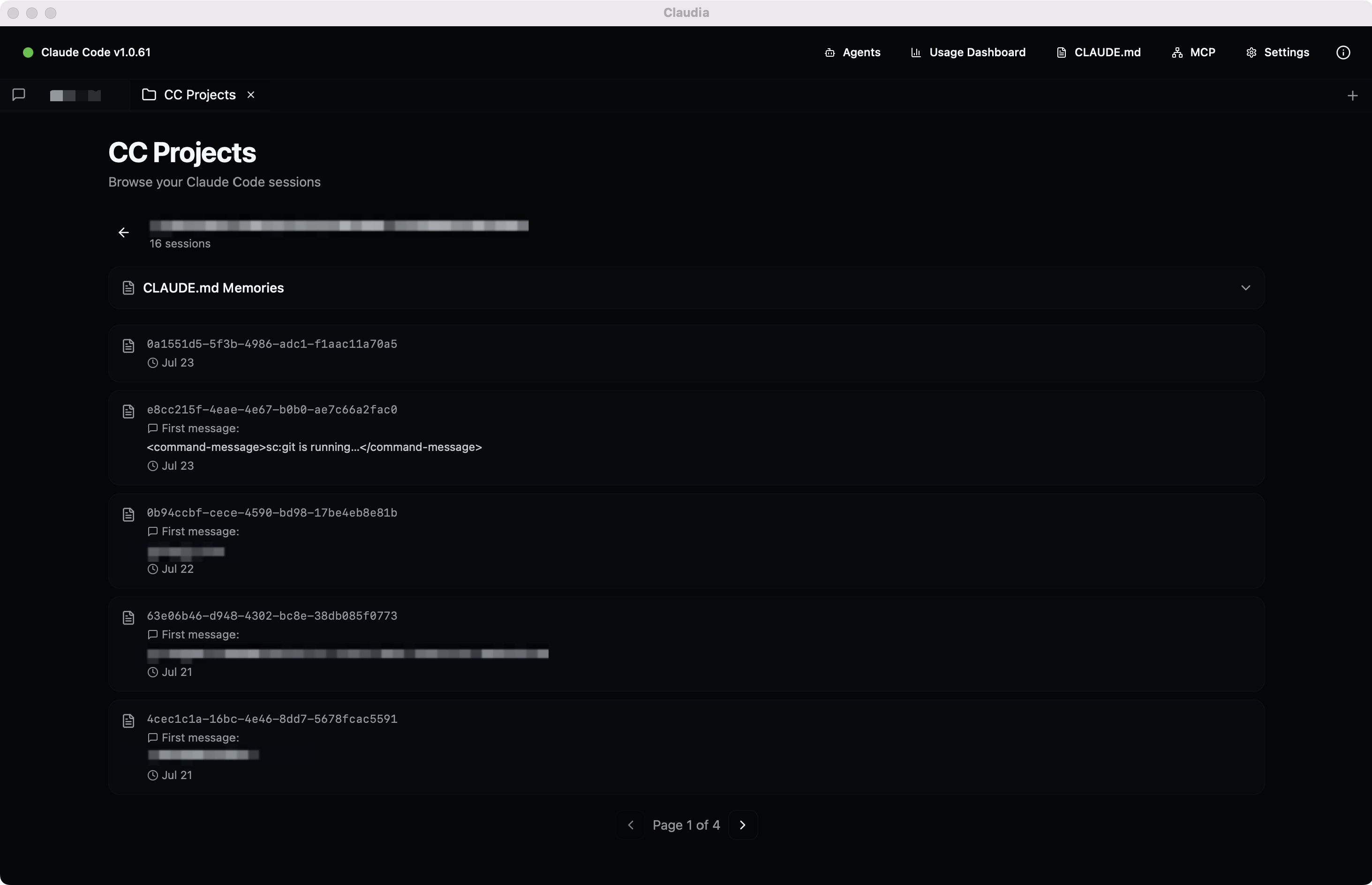Click the info circle icon
The width and height of the screenshot is (1372, 885).
click(x=1342, y=52)
